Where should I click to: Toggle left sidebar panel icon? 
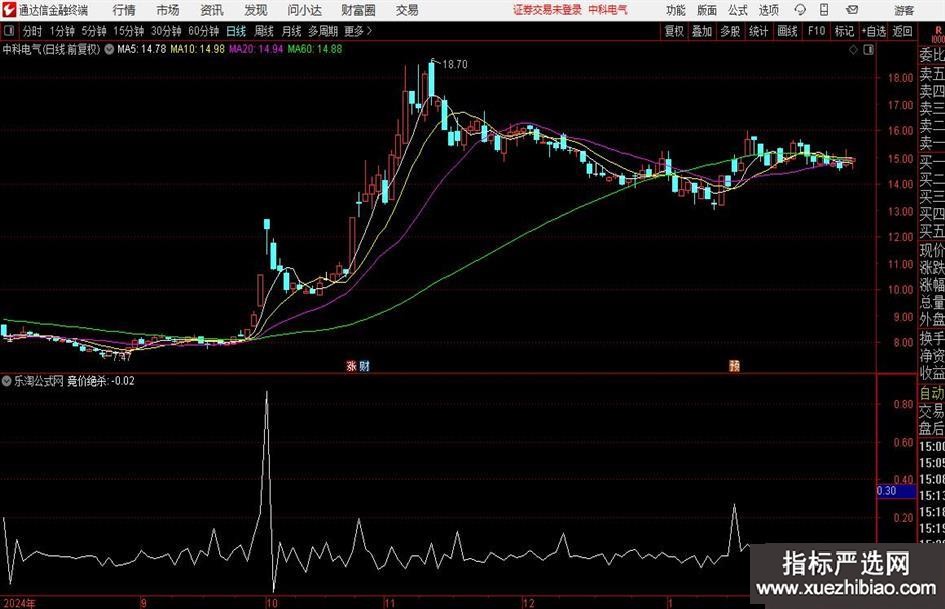[8, 31]
